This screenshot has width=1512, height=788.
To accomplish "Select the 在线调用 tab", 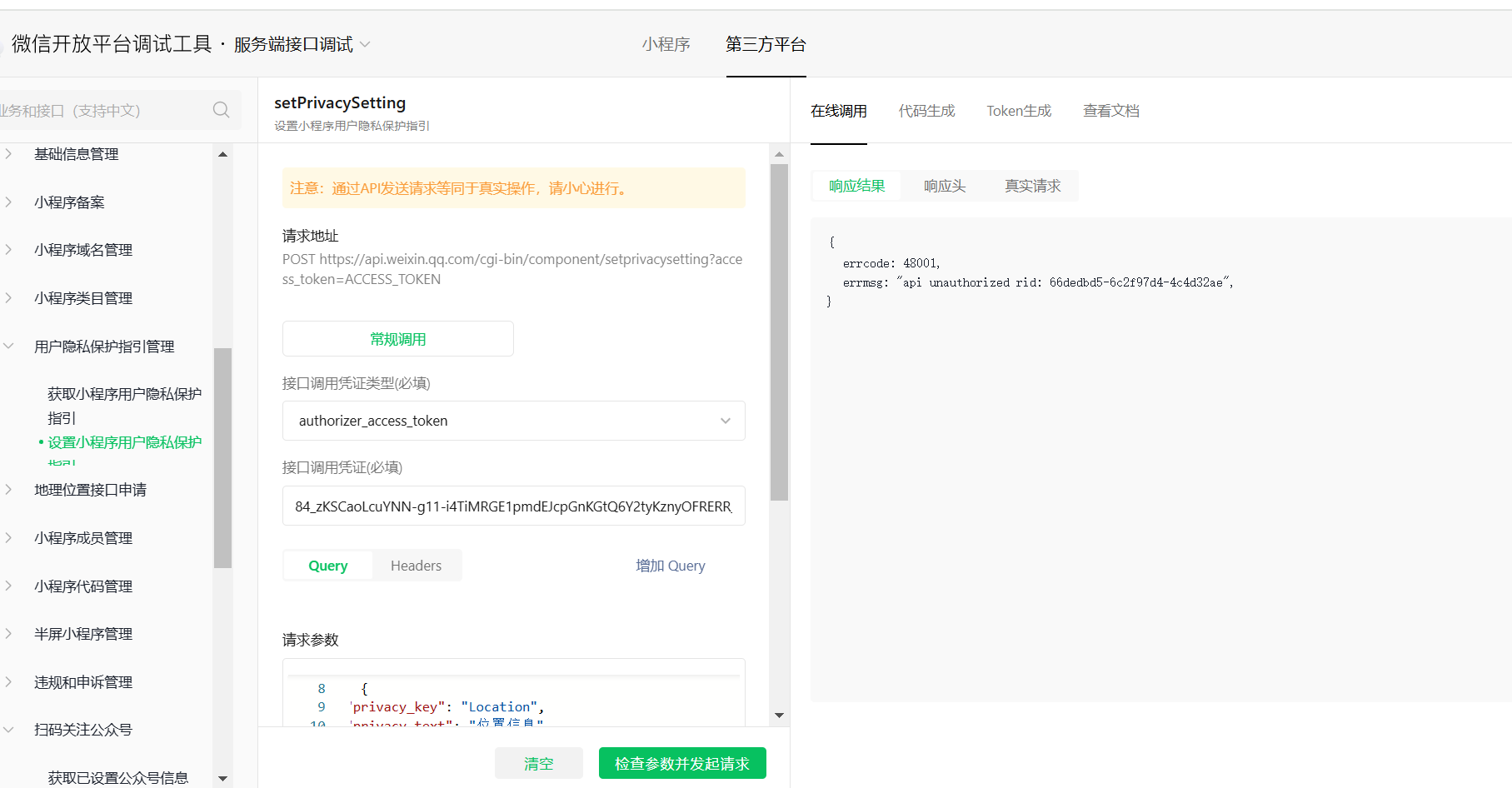I will [839, 111].
